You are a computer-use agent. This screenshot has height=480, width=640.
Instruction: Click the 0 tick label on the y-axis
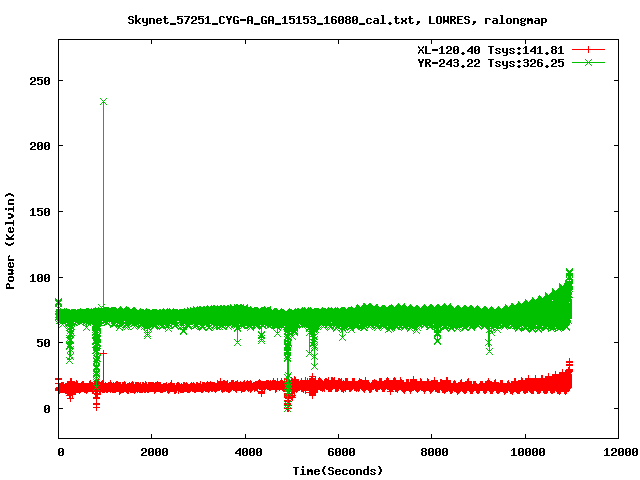pos(47,409)
